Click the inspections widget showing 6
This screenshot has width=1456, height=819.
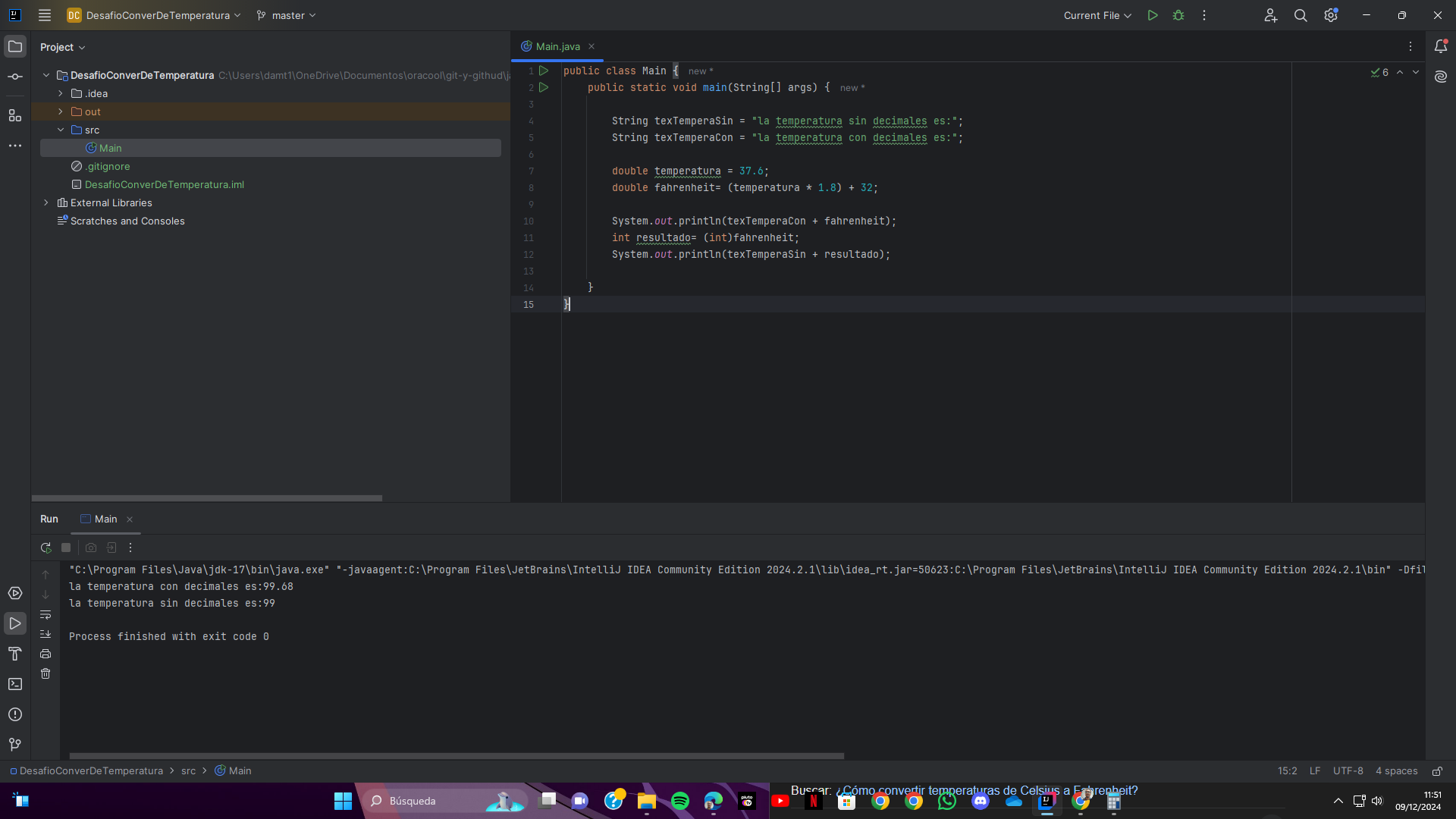pos(1379,72)
